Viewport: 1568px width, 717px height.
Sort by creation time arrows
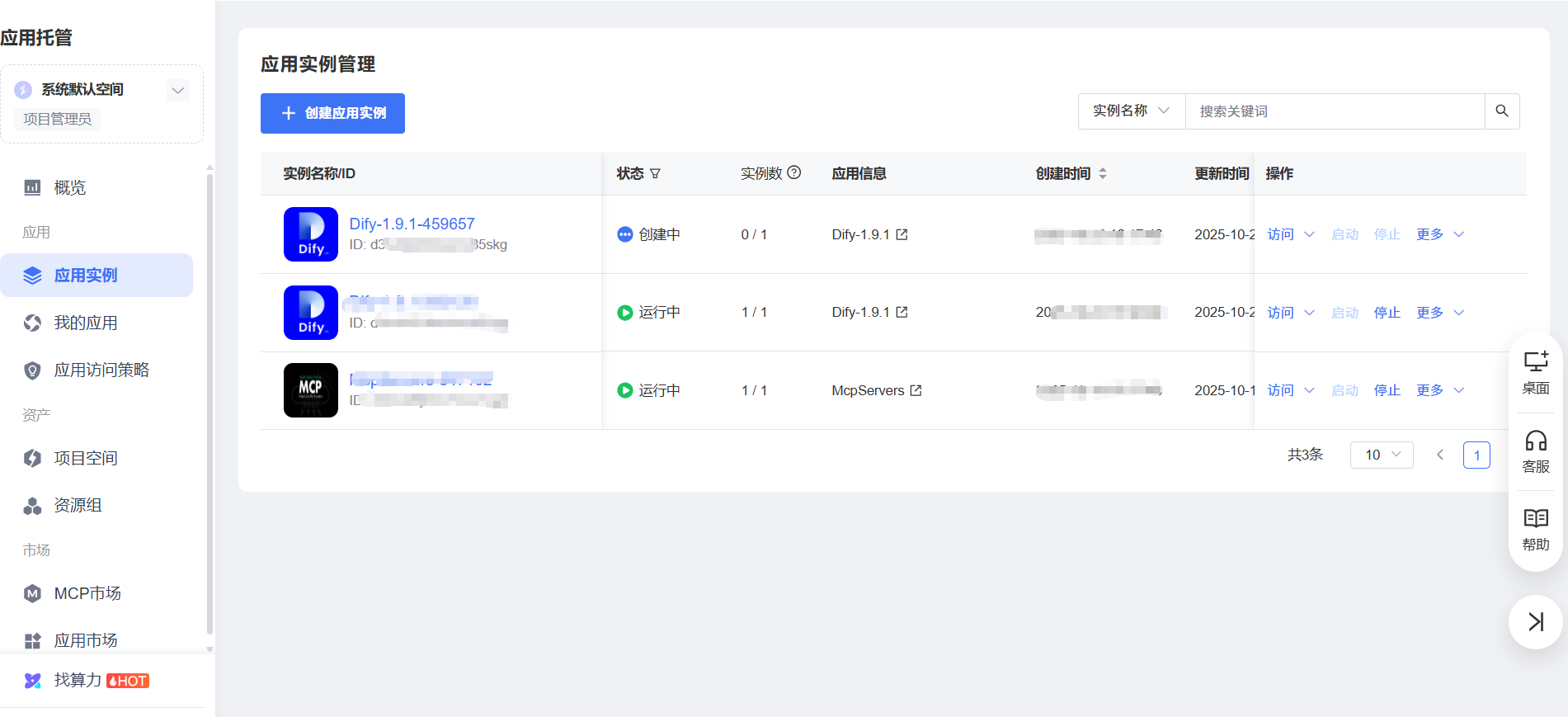point(1103,174)
